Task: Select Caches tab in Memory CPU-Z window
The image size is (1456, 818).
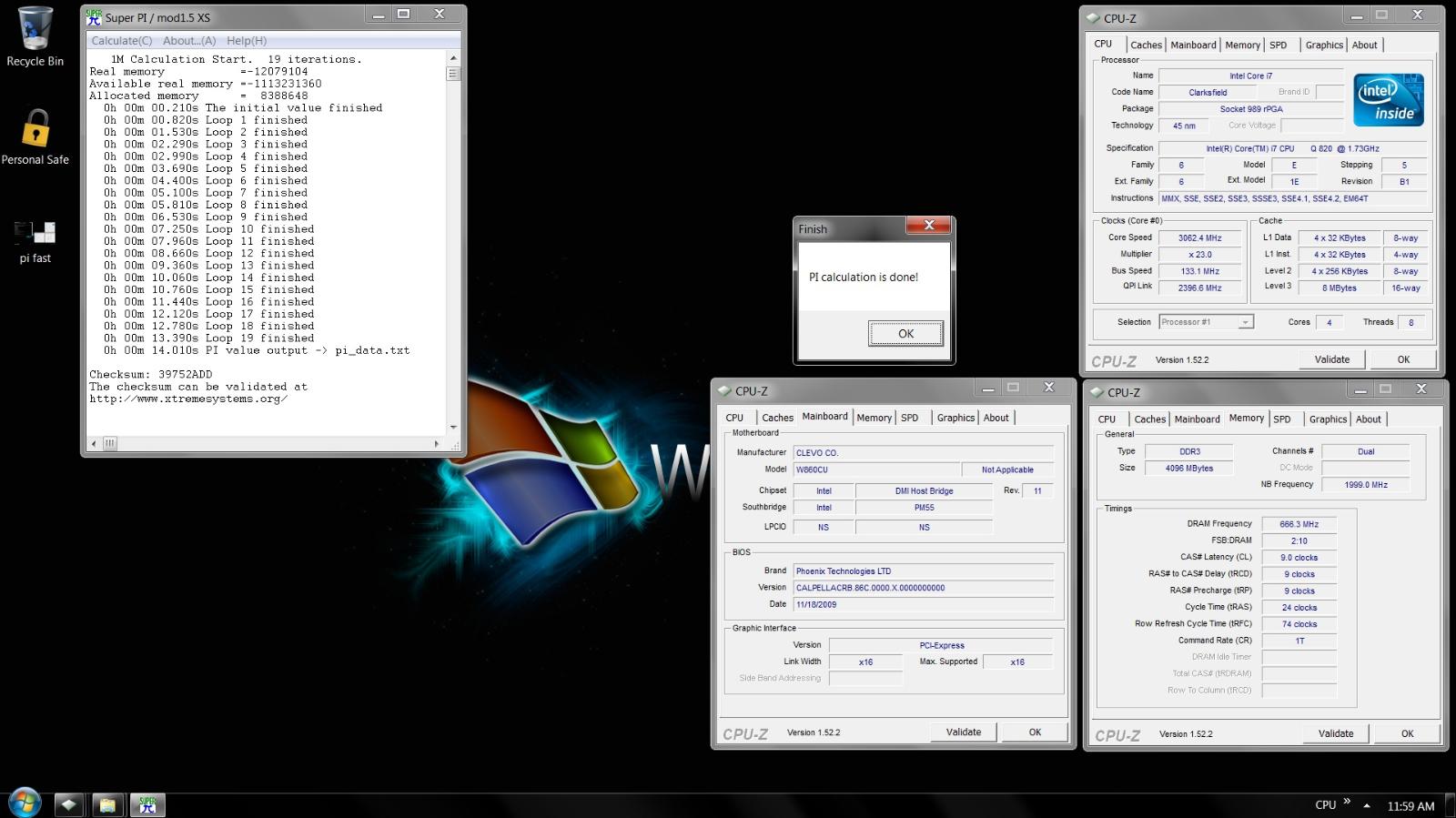Action: pos(1149,419)
